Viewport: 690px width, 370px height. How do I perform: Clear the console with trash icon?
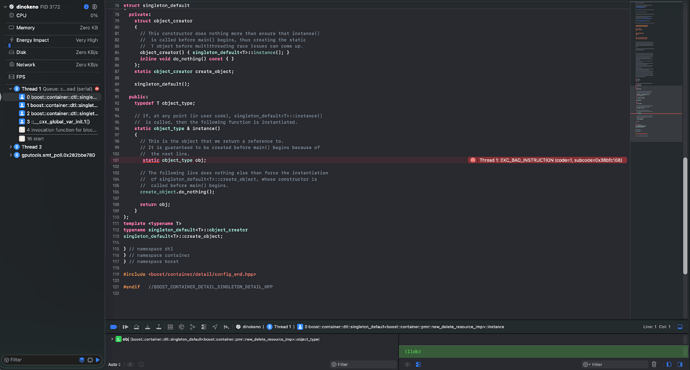654,364
